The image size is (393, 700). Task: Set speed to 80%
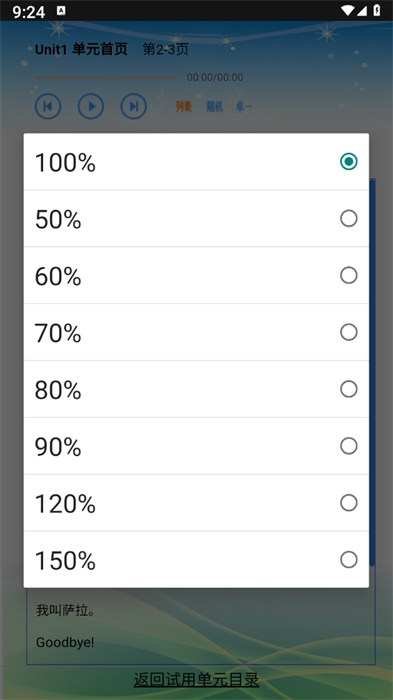pyautogui.click(x=196, y=389)
